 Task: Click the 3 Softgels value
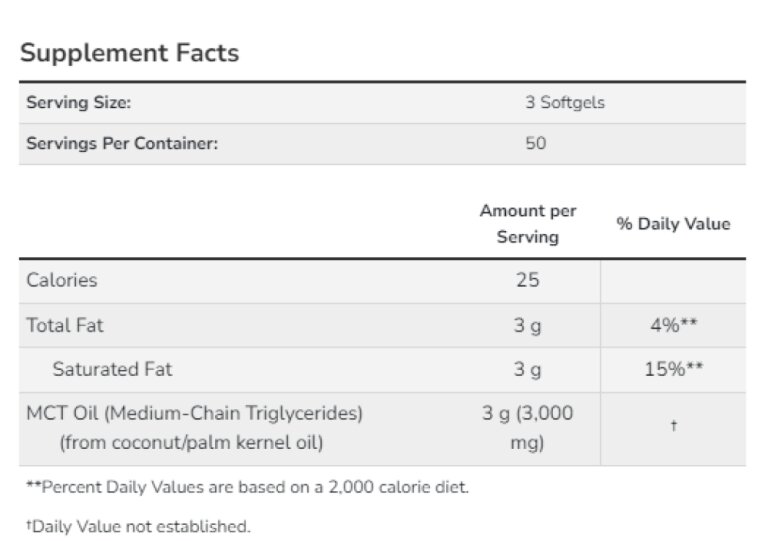click(x=565, y=102)
